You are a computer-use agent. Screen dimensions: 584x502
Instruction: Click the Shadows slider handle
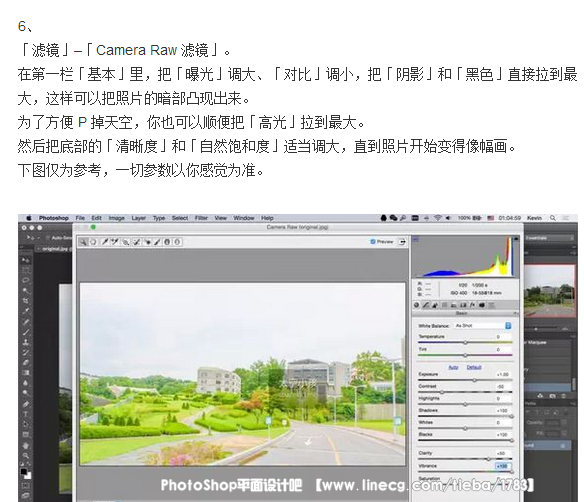pos(511,416)
